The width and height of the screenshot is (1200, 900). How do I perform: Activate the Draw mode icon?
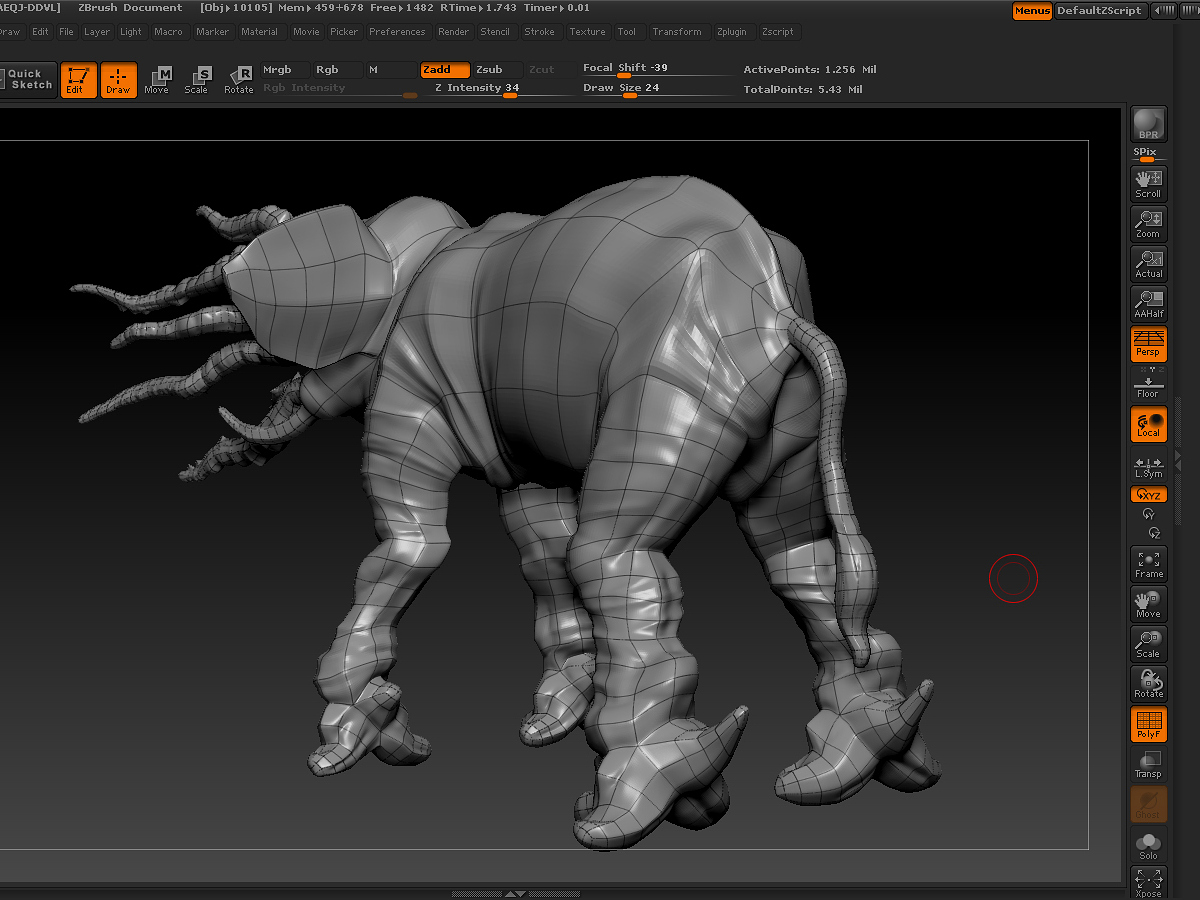pos(118,80)
